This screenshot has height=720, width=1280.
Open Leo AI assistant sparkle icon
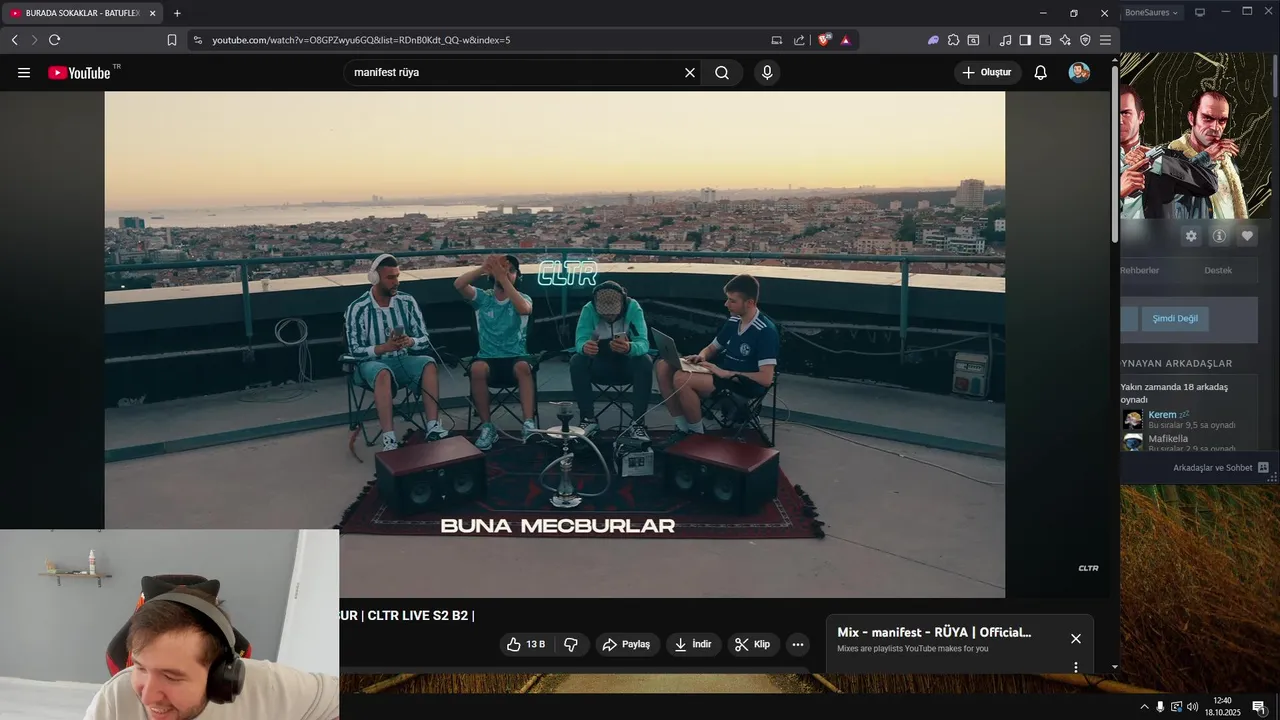click(1065, 40)
